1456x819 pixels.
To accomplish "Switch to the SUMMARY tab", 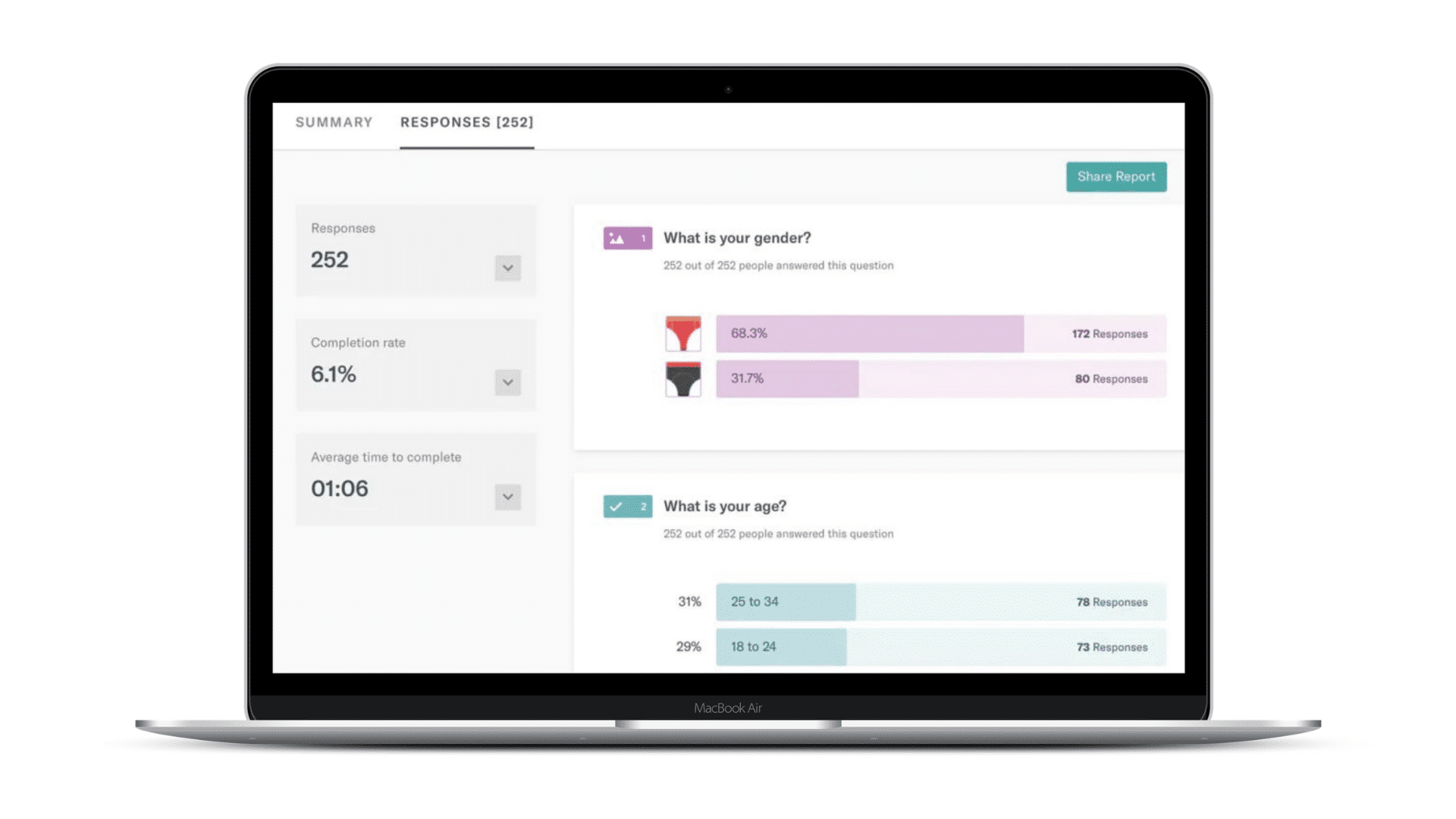I will pyautogui.click(x=333, y=122).
